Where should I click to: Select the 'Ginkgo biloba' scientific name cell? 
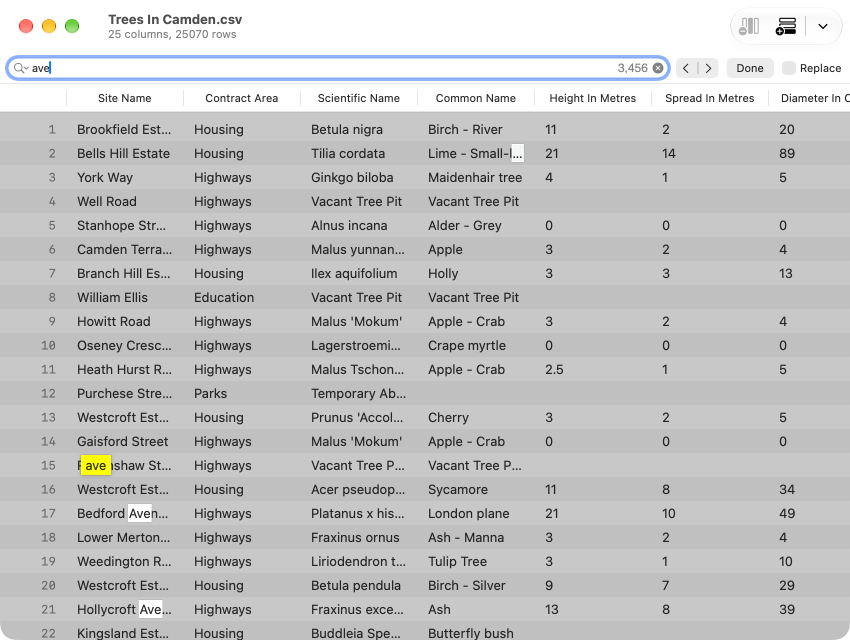coord(352,177)
